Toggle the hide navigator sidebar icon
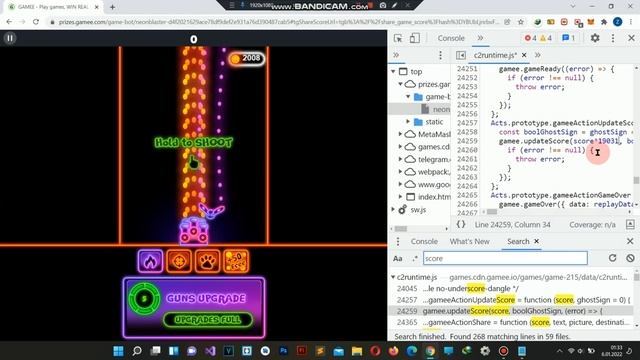 tap(461, 55)
